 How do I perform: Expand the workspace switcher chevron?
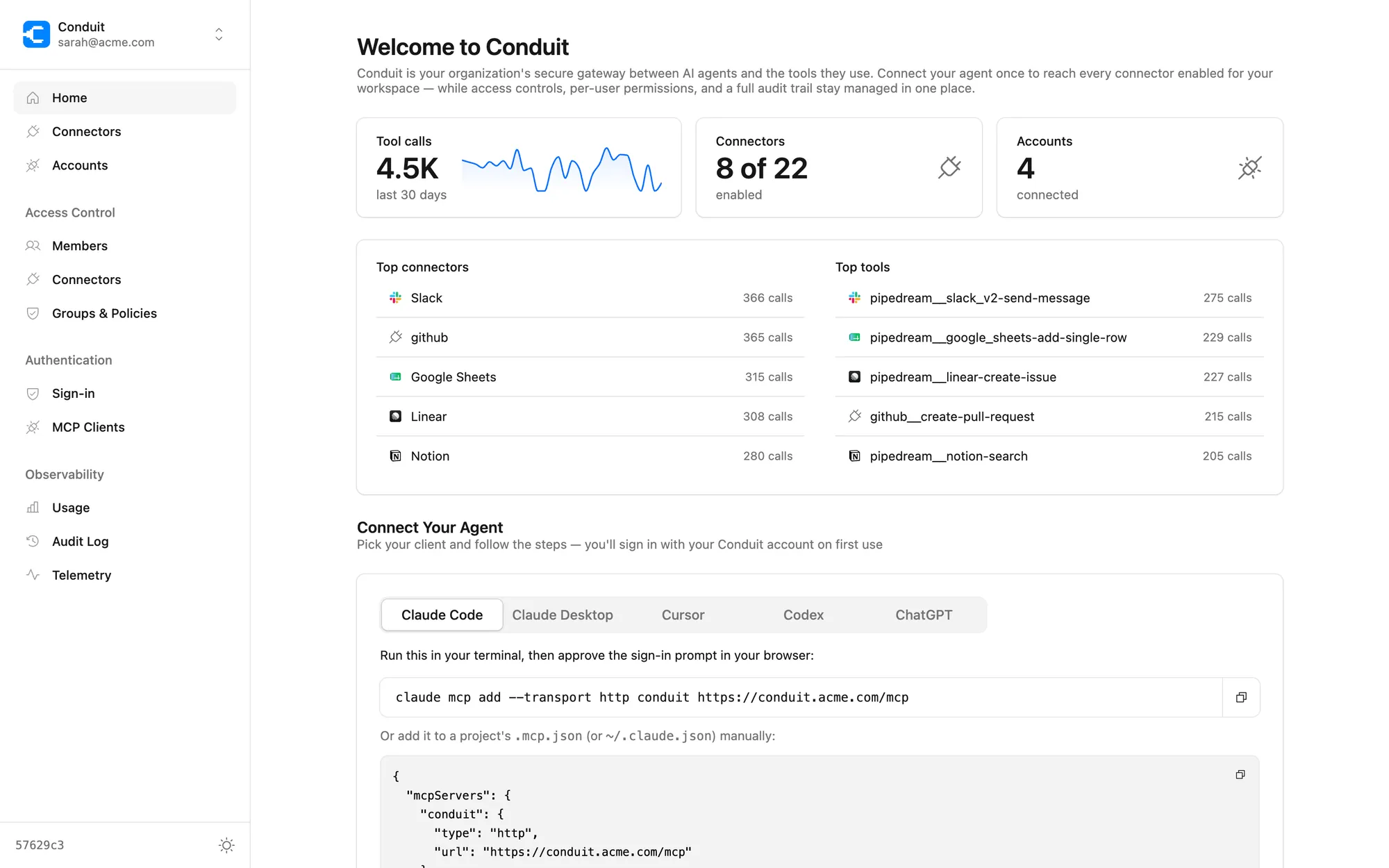[219, 34]
